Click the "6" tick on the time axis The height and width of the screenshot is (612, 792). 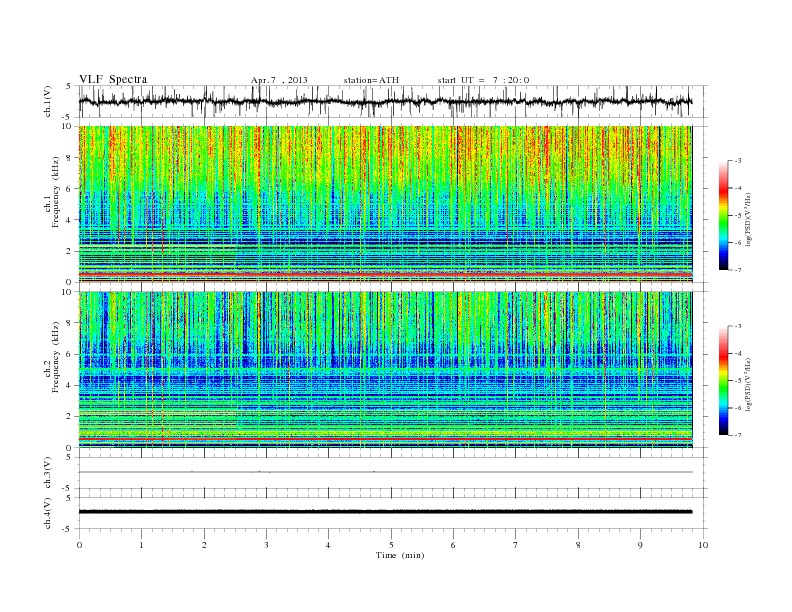pos(453,545)
